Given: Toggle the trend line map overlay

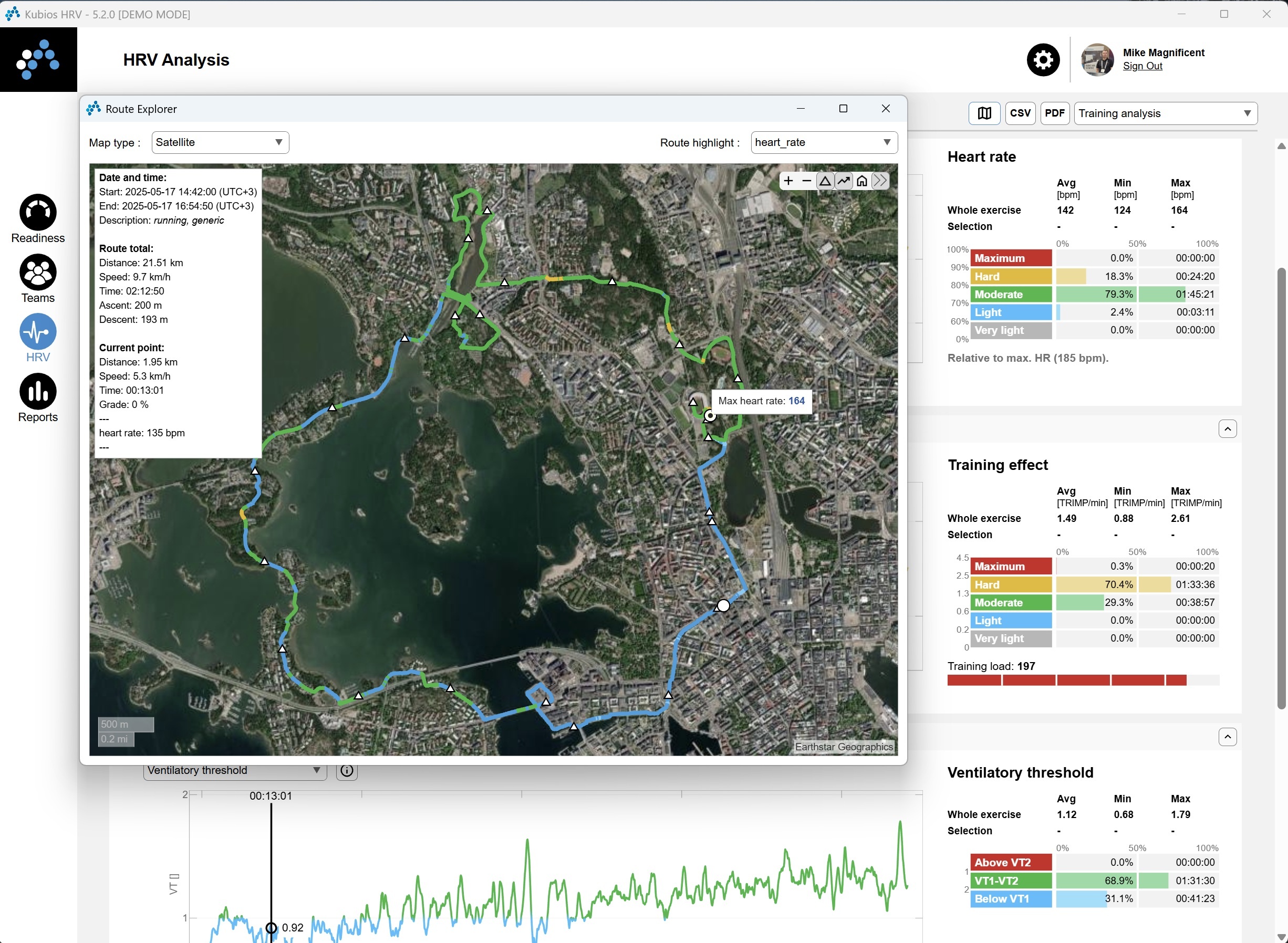Looking at the screenshot, I should point(844,181).
